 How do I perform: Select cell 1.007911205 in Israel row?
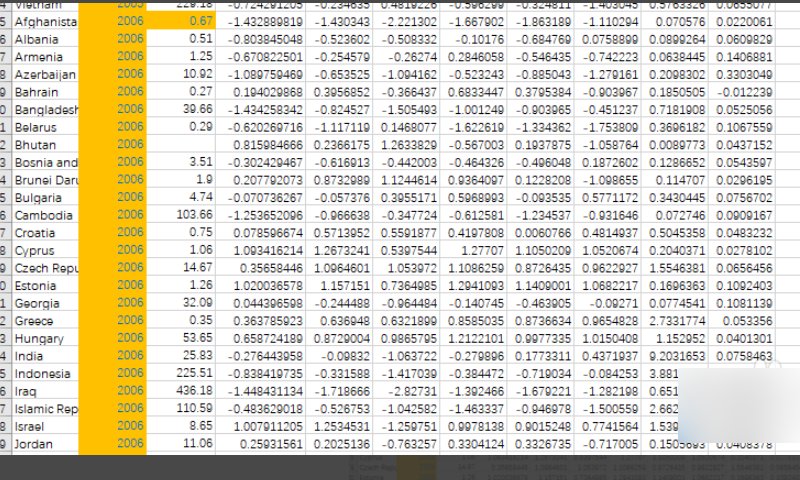tap(260, 426)
